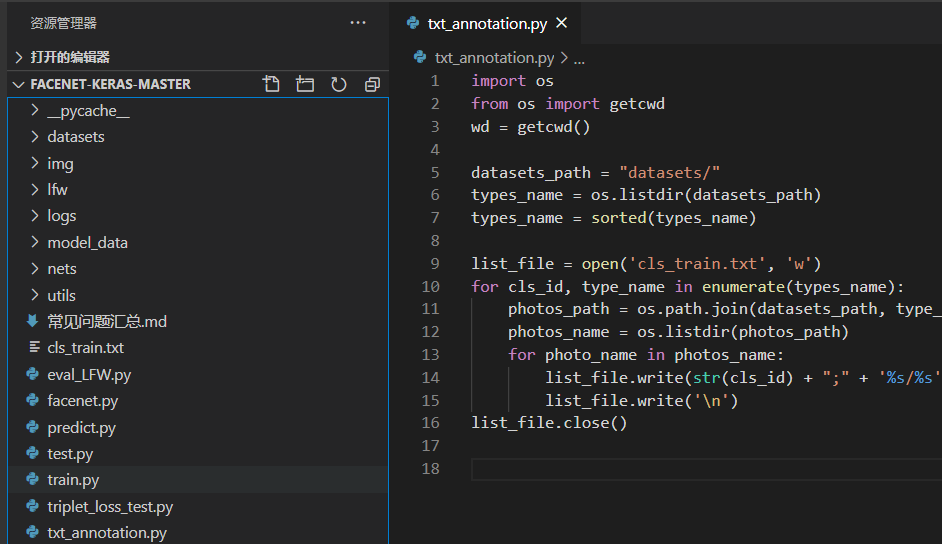Click the markdown icon beside 常见问题汇总.md
Image resolution: width=942 pixels, height=544 pixels.
pos(33,321)
